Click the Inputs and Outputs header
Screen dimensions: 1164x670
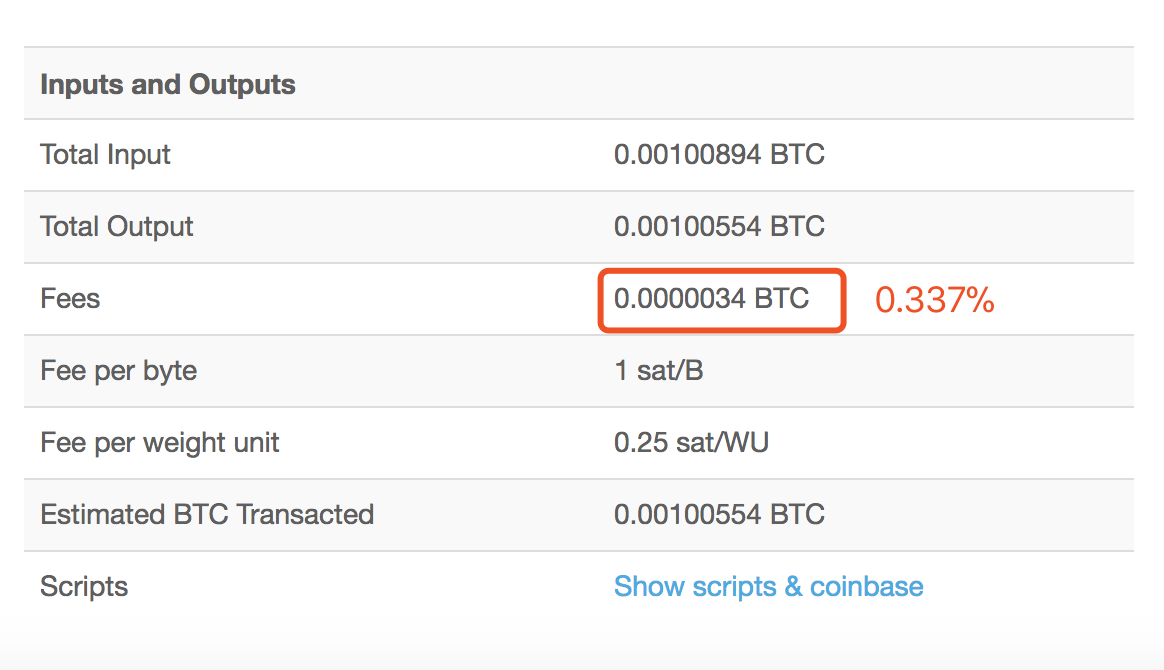click(168, 84)
